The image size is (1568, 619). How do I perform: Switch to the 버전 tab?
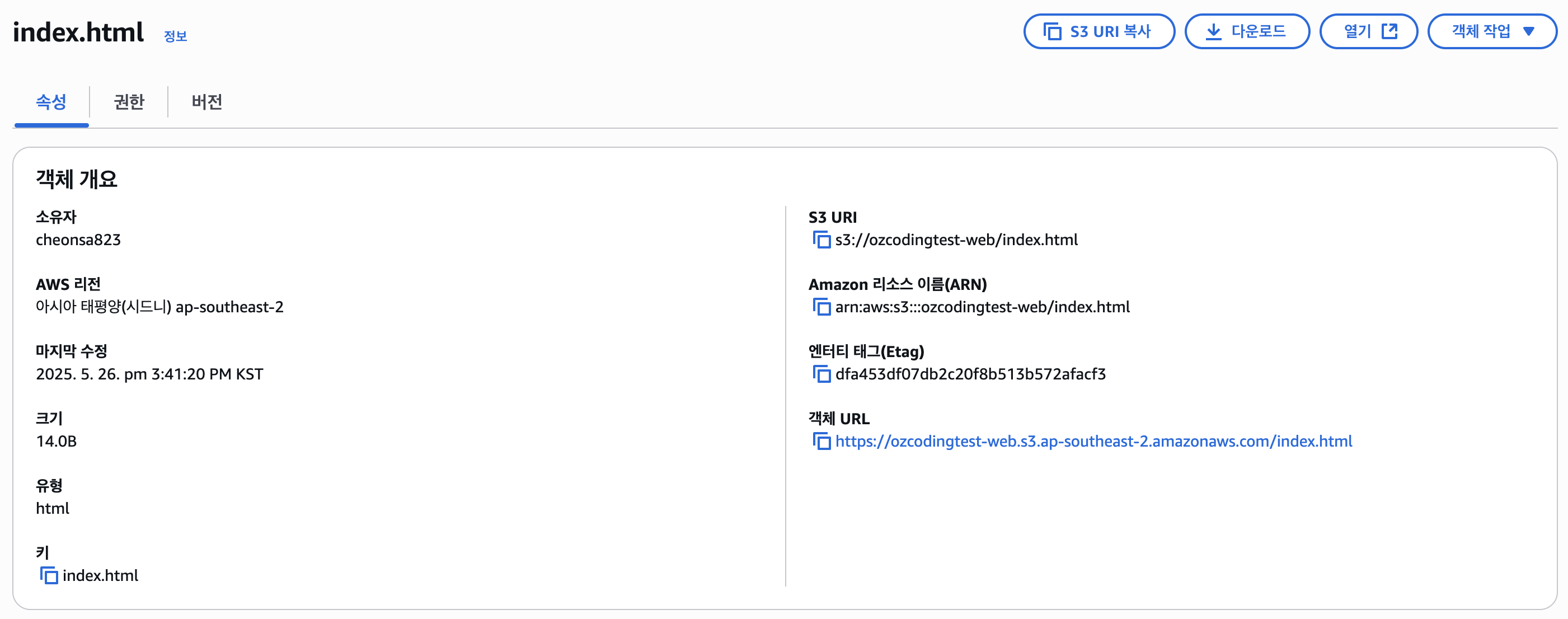(207, 102)
